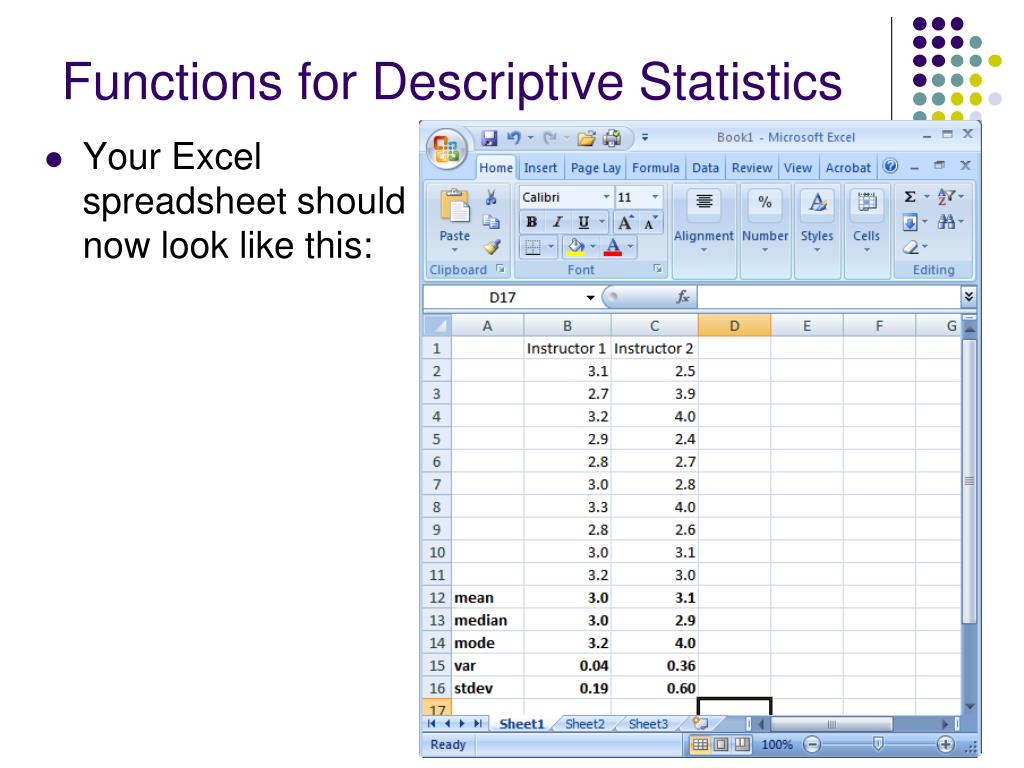Toggle Bold formatting

[532, 220]
